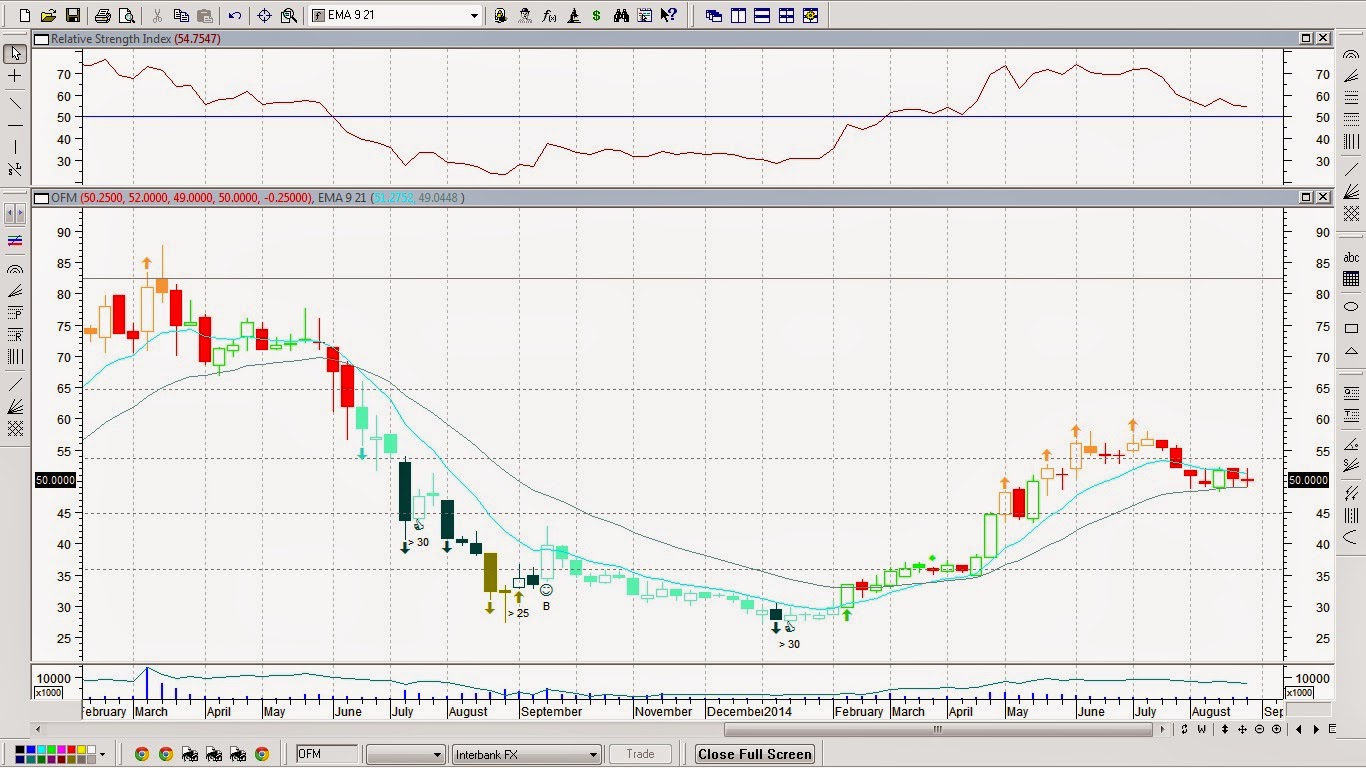Select the pointer arrow tool in left toolbar
Image resolution: width=1366 pixels, height=768 pixels.
pyautogui.click(x=15, y=53)
